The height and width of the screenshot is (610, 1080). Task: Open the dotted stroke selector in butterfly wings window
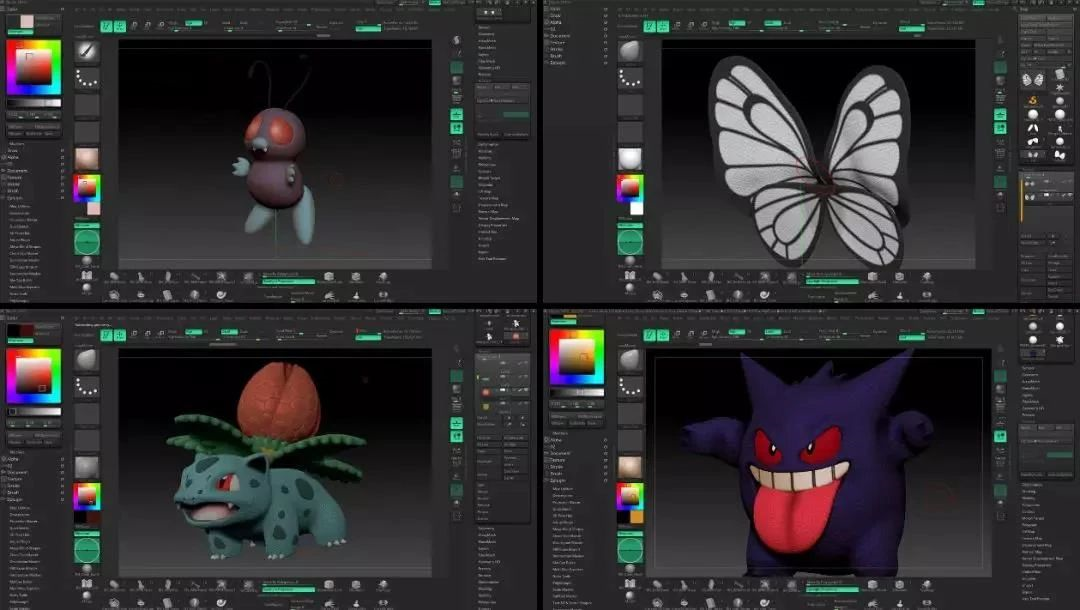pos(630,77)
